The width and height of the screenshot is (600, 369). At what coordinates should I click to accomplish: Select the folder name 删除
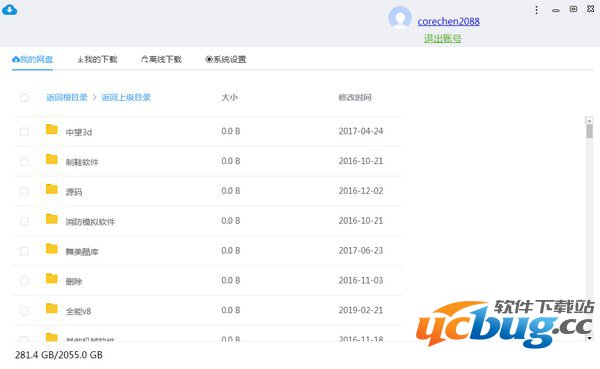click(74, 282)
